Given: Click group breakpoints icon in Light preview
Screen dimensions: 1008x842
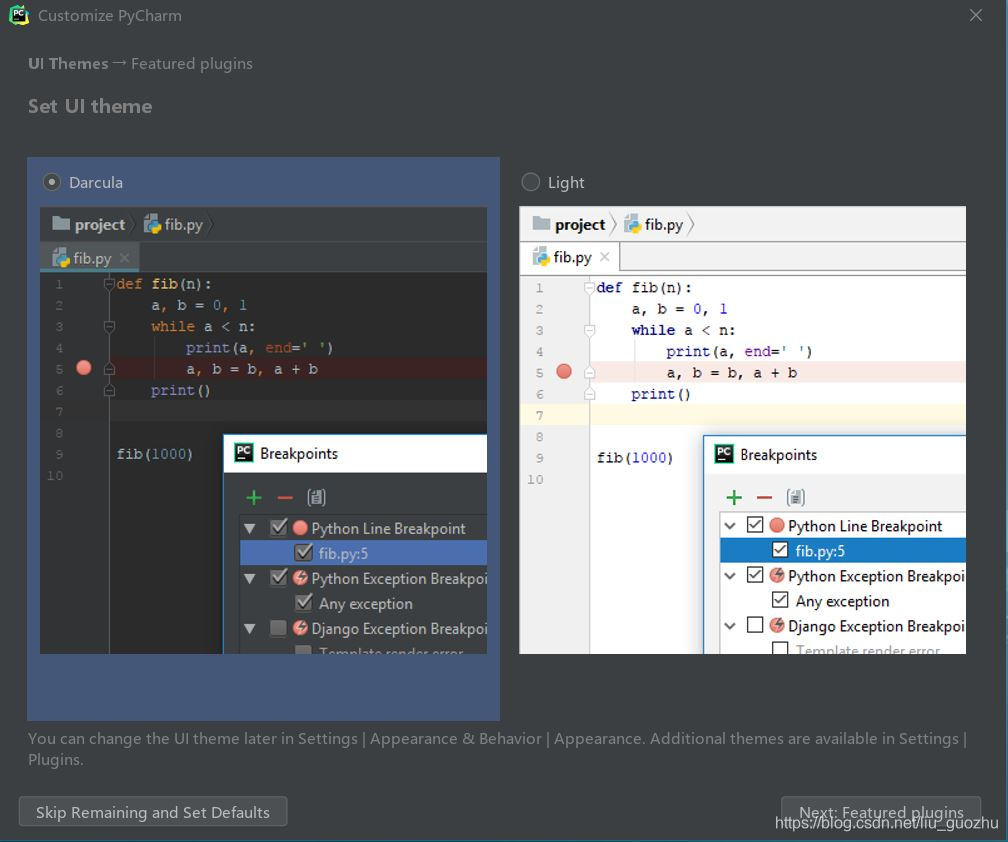Looking at the screenshot, I should pyautogui.click(x=795, y=497).
